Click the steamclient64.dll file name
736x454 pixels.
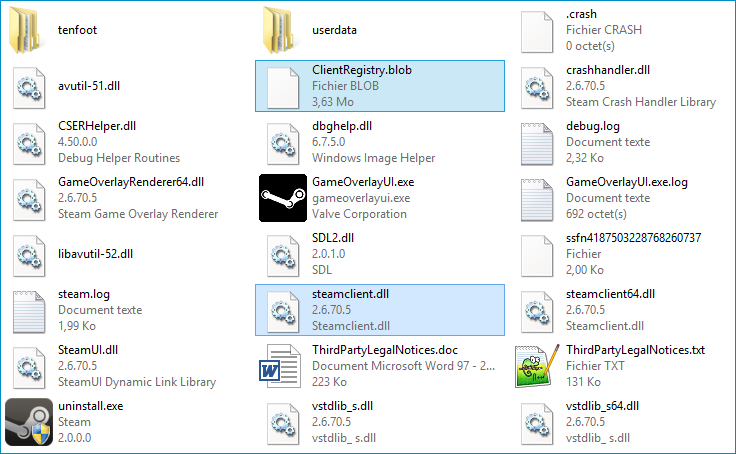610,294
